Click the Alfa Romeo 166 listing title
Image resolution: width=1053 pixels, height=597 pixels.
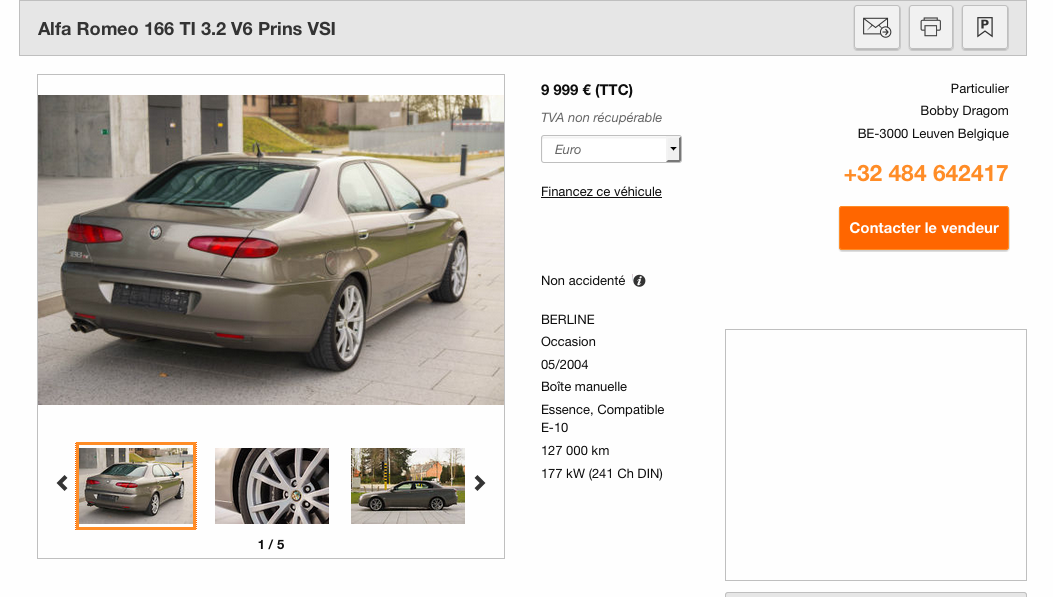187,29
